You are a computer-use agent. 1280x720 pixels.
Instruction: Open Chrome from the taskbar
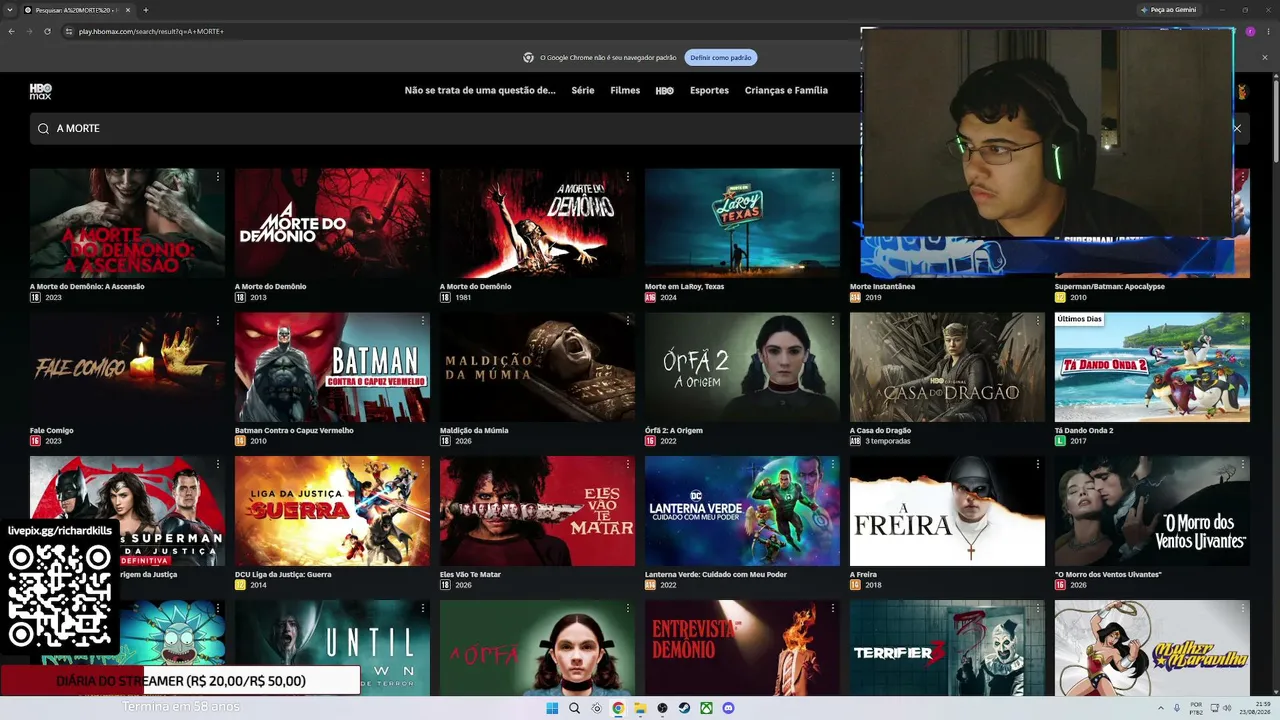pos(618,708)
